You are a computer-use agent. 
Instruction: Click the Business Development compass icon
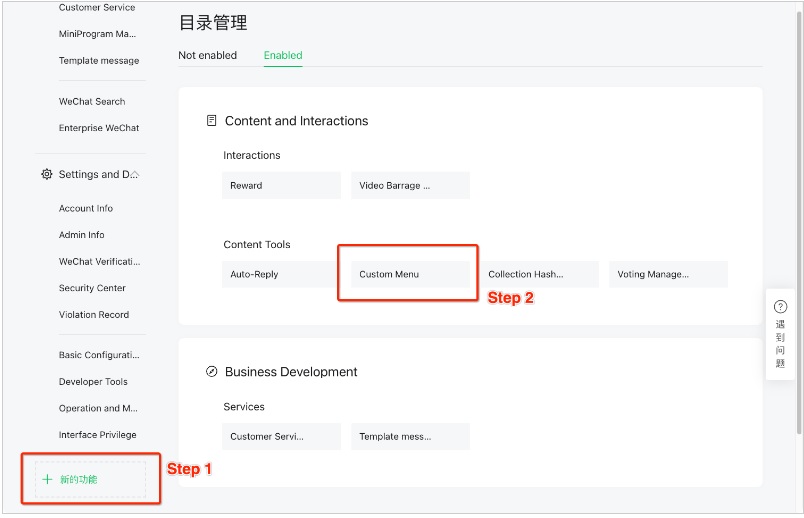(211, 372)
